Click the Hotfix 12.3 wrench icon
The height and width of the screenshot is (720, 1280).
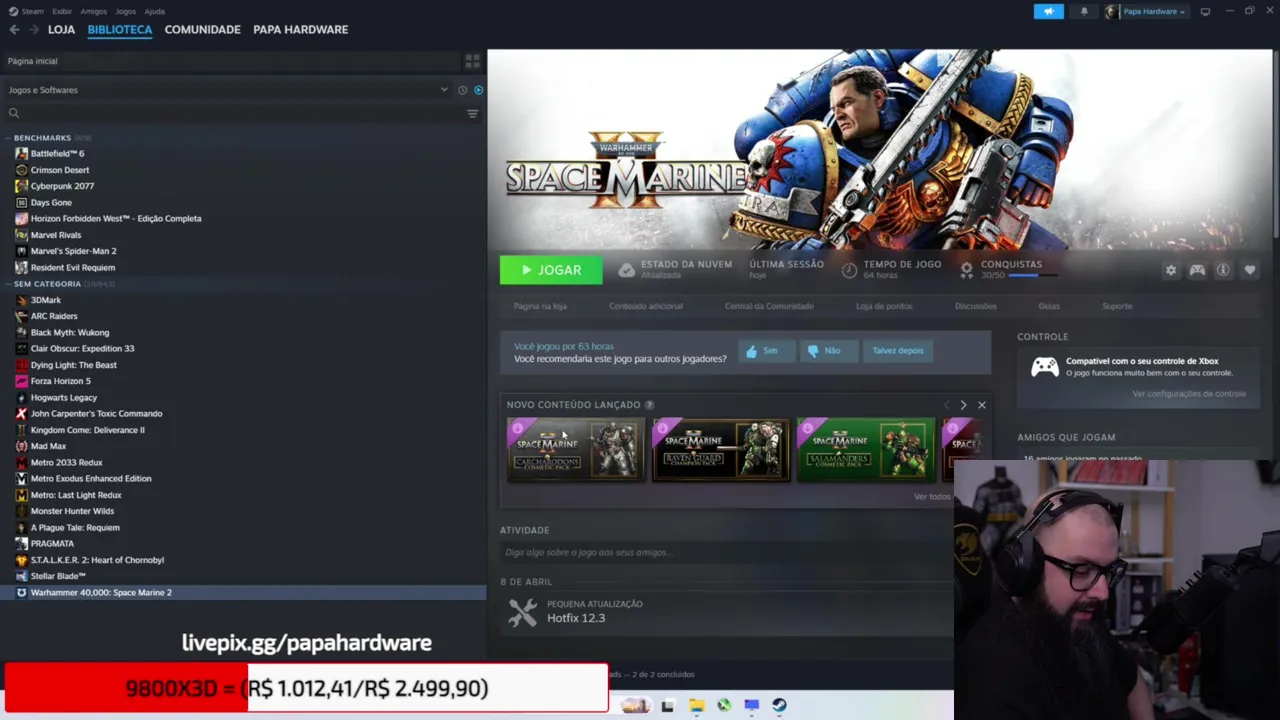522,612
